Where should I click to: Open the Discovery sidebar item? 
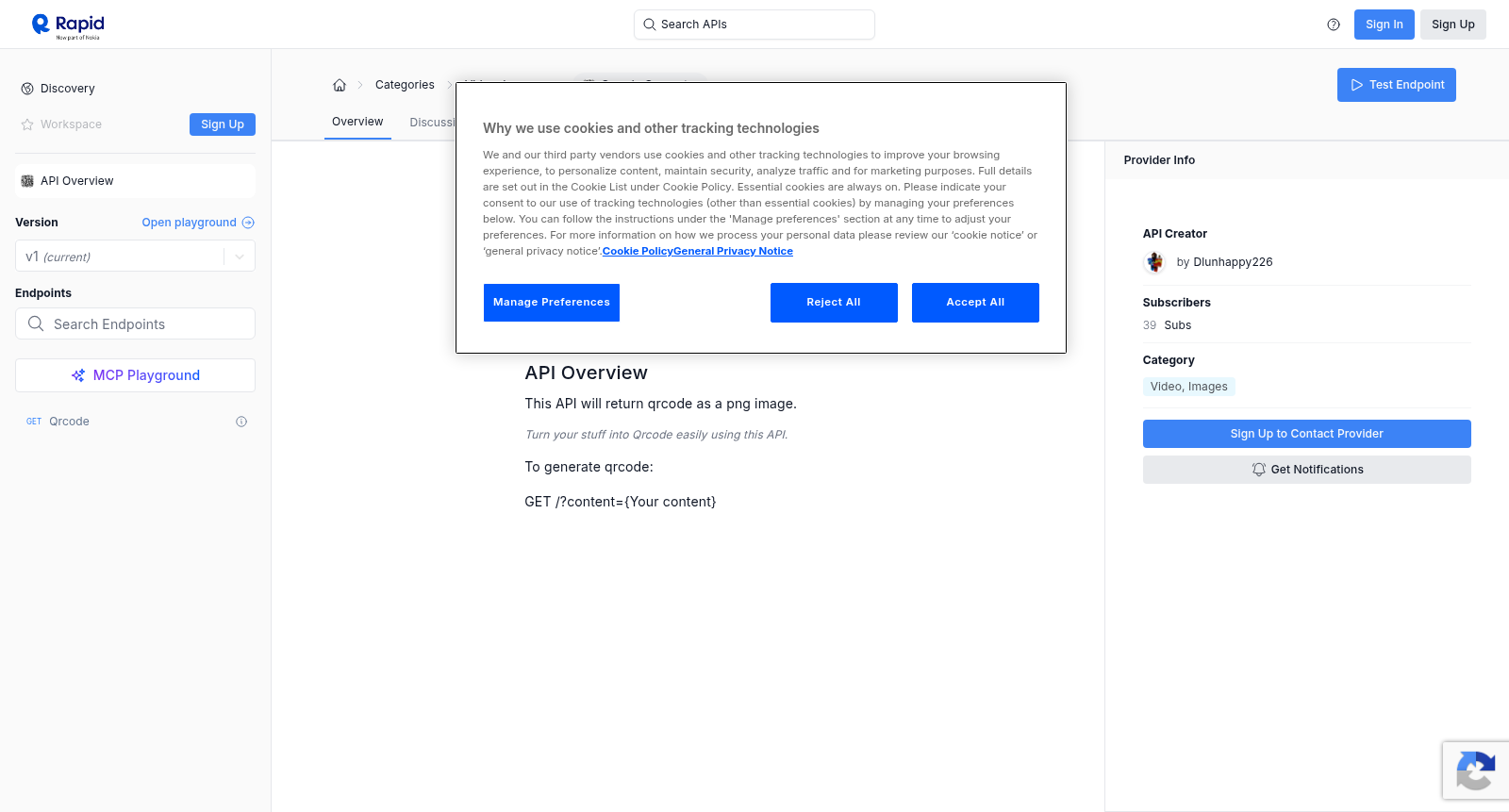pyautogui.click(x=135, y=89)
